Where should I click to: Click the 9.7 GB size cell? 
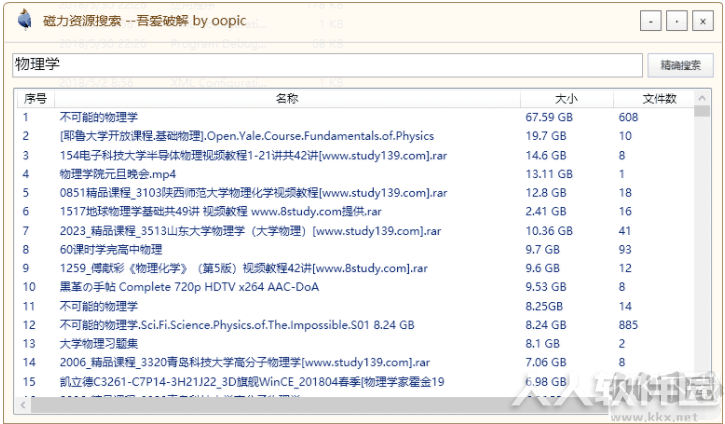(542, 250)
